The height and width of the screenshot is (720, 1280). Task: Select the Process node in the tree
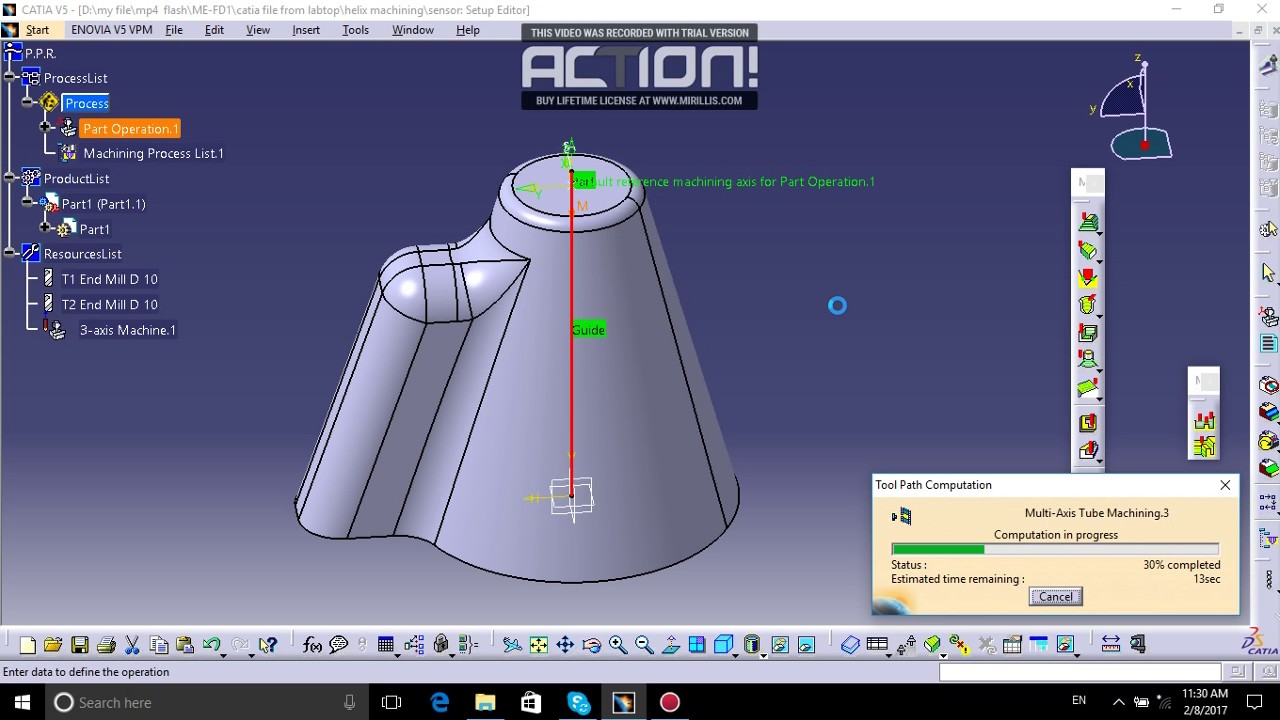click(x=86, y=104)
